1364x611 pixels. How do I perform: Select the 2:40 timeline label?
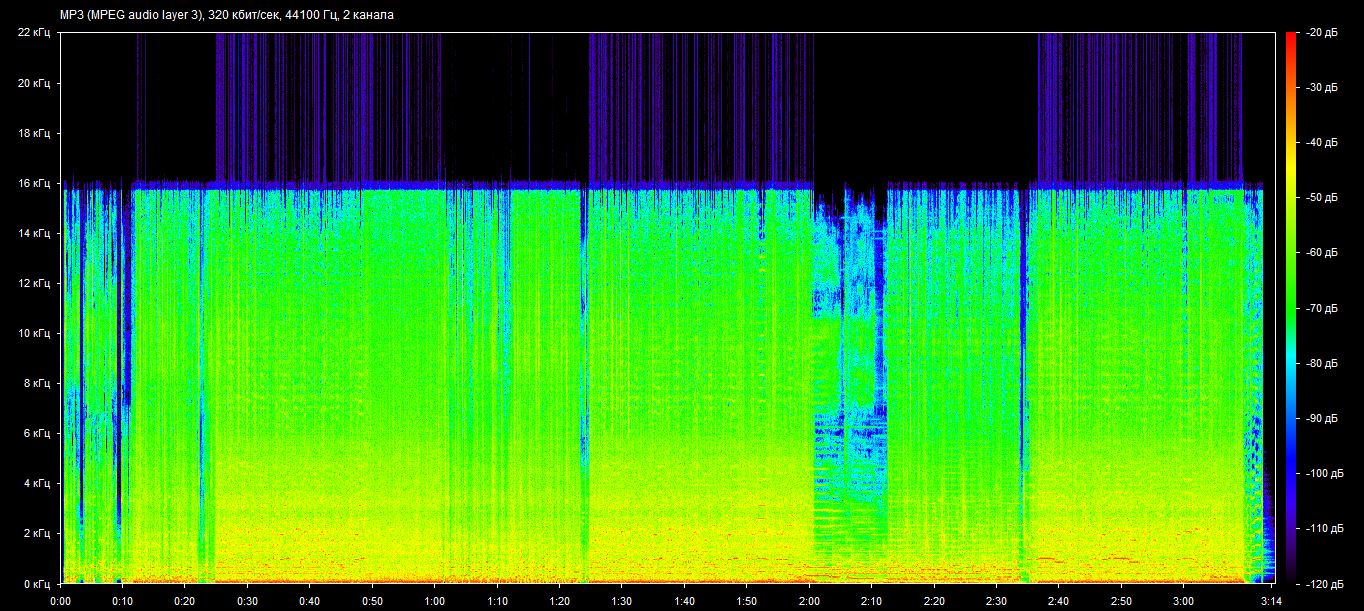pos(1058,601)
